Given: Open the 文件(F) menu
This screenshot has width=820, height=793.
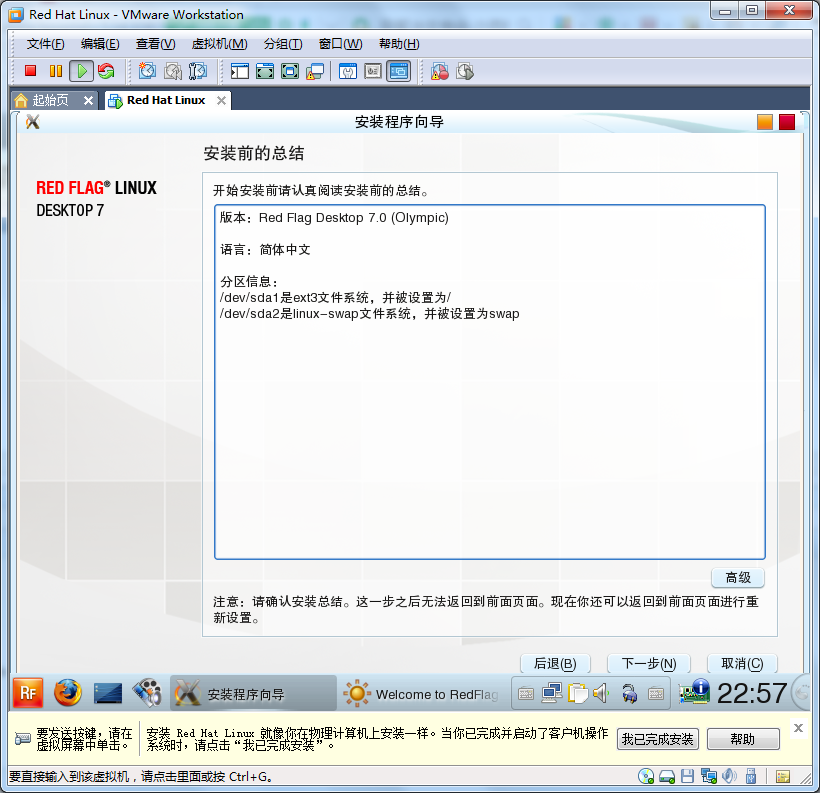Looking at the screenshot, I should 45,44.
